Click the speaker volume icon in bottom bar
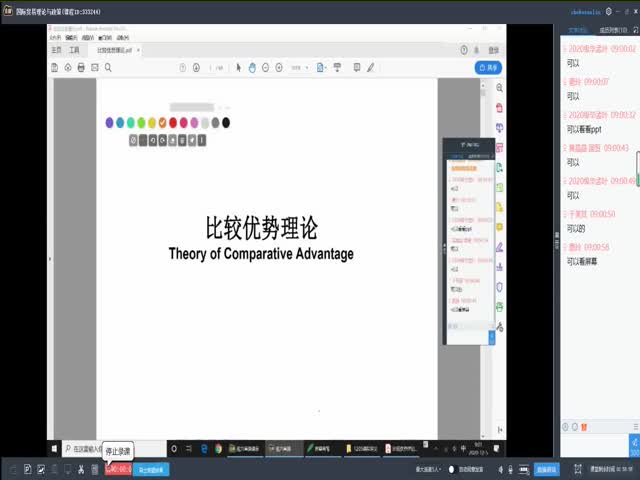The width and height of the screenshot is (640, 480). [x=501, y=470]
